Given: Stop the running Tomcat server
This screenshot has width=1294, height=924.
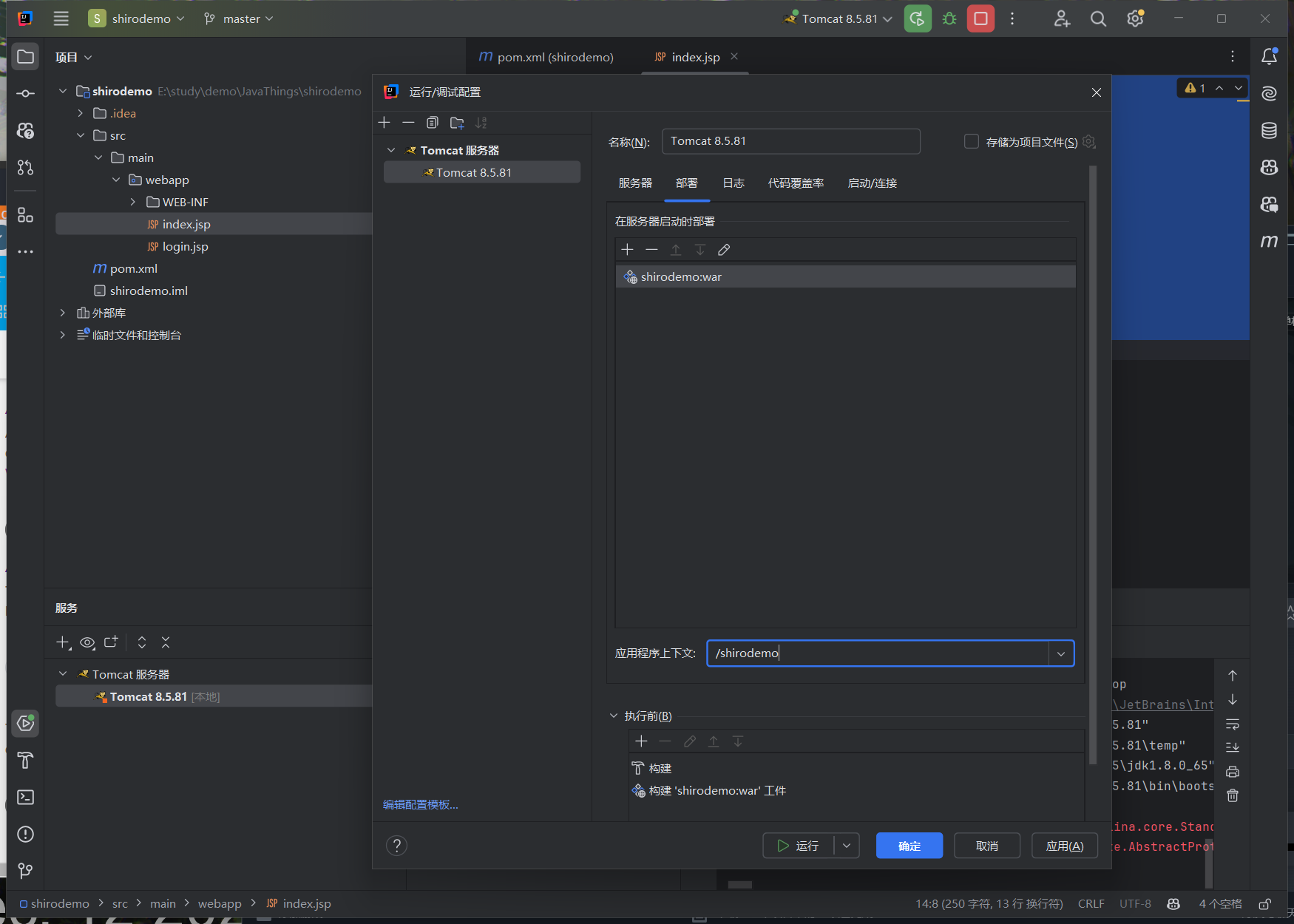Looking at the screenshot, I should click(980, 18).
